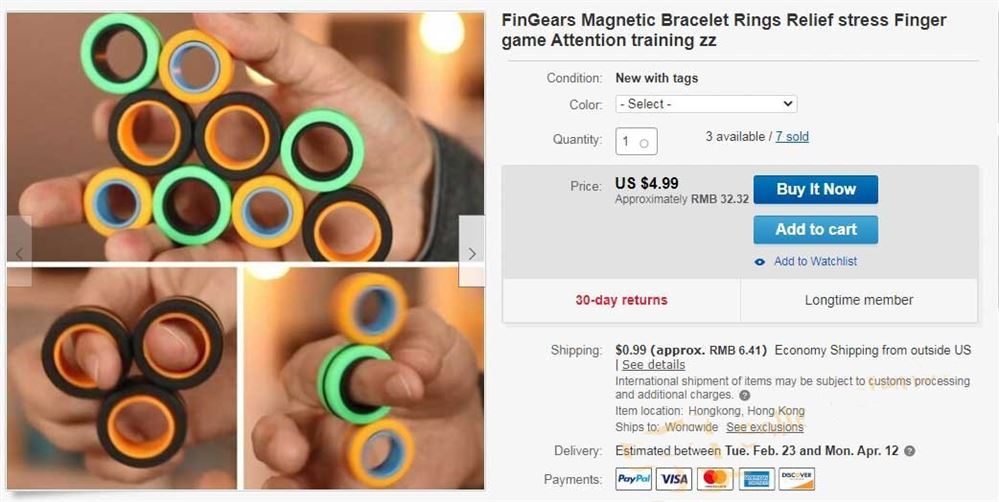Image resolution: width=999 pixels, height=502 pixels.
Task: Click the help icon after additional charges
Action: click(x=745, y=396)
